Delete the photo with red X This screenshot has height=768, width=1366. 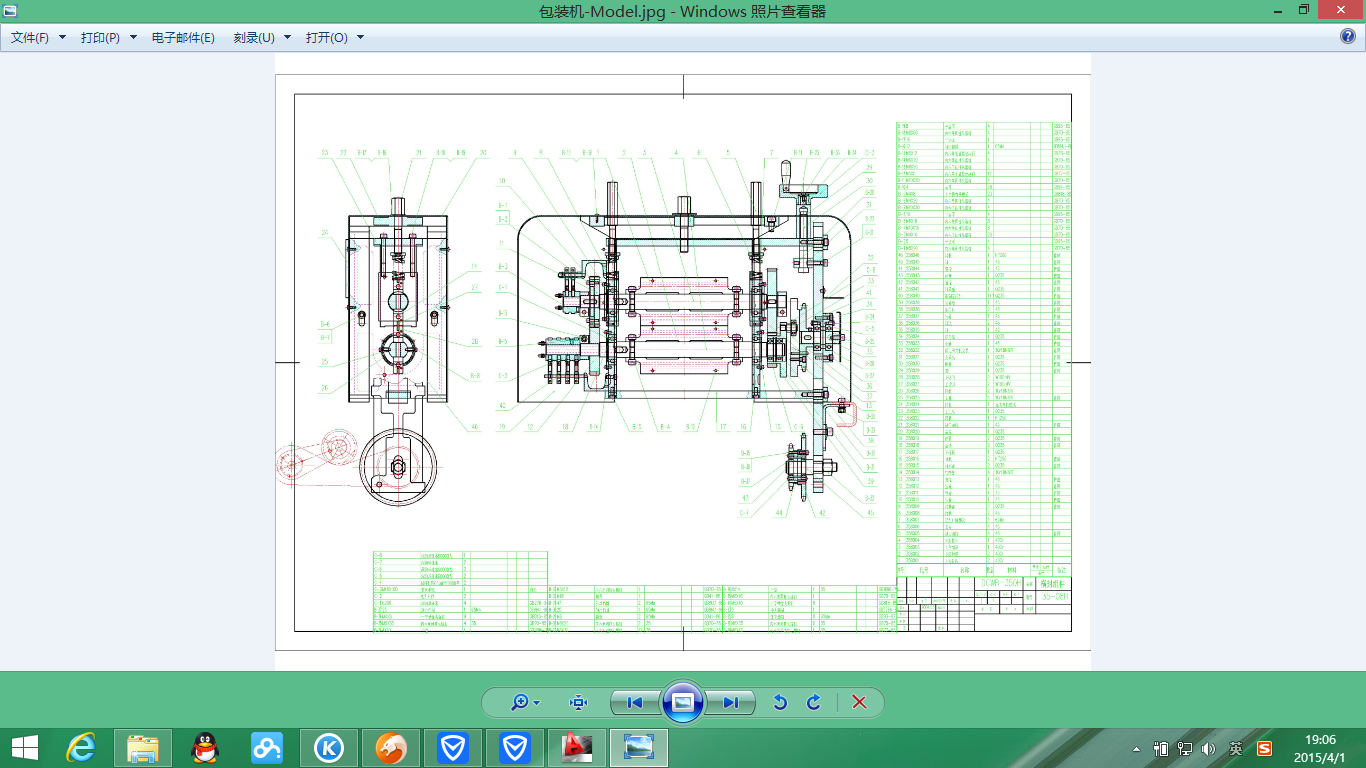coord(859,703)
